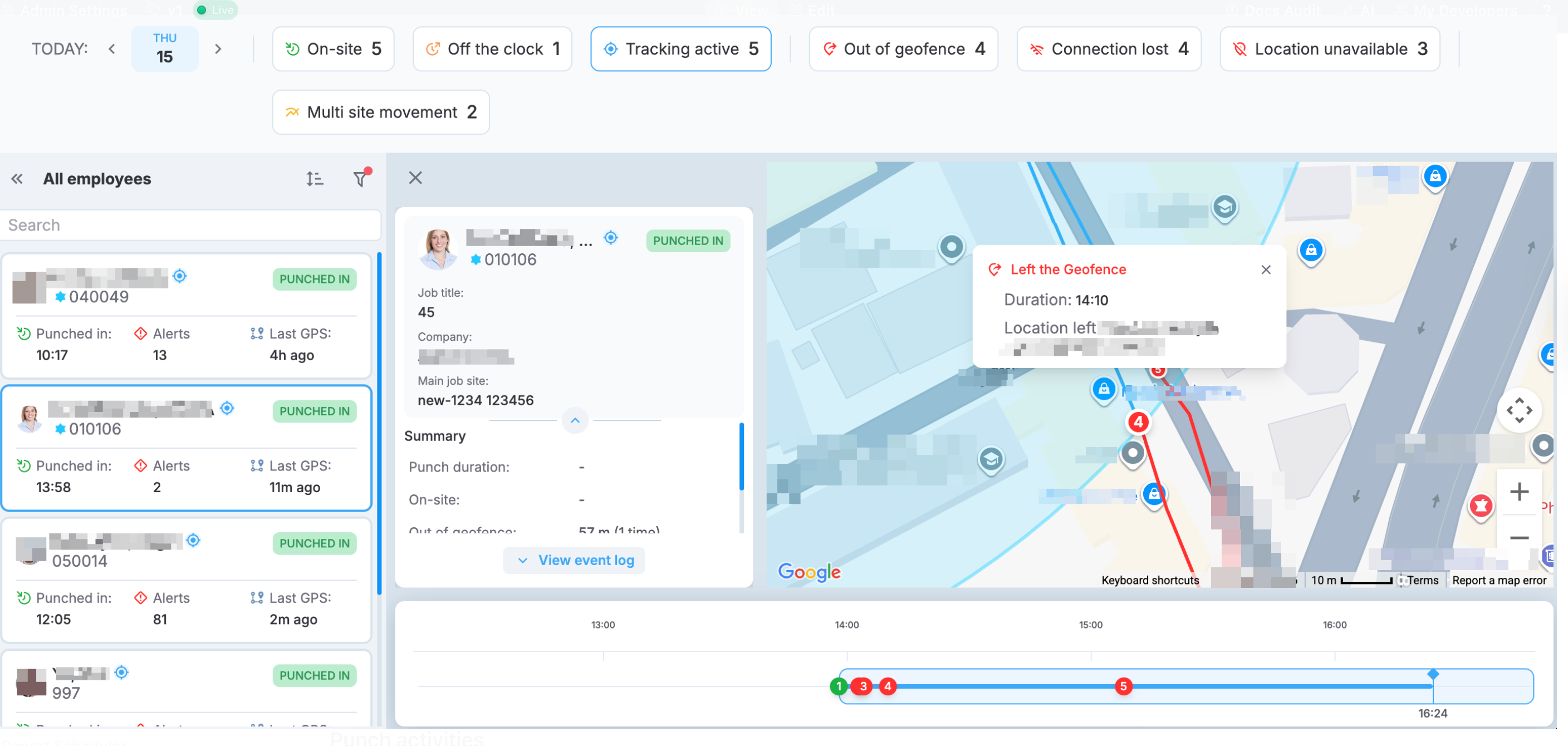This screenshot has width=1568, height=746.
Task: Open the employee filter icon
Action: point(360,179)
